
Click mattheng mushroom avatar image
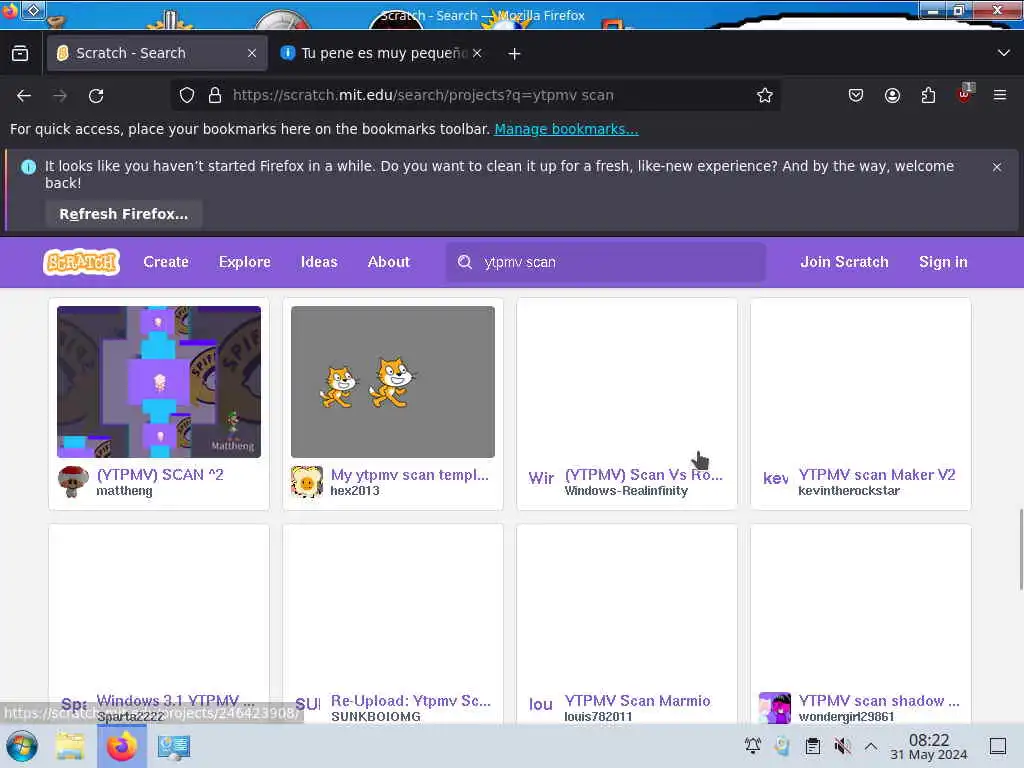(x=72, y=482)
